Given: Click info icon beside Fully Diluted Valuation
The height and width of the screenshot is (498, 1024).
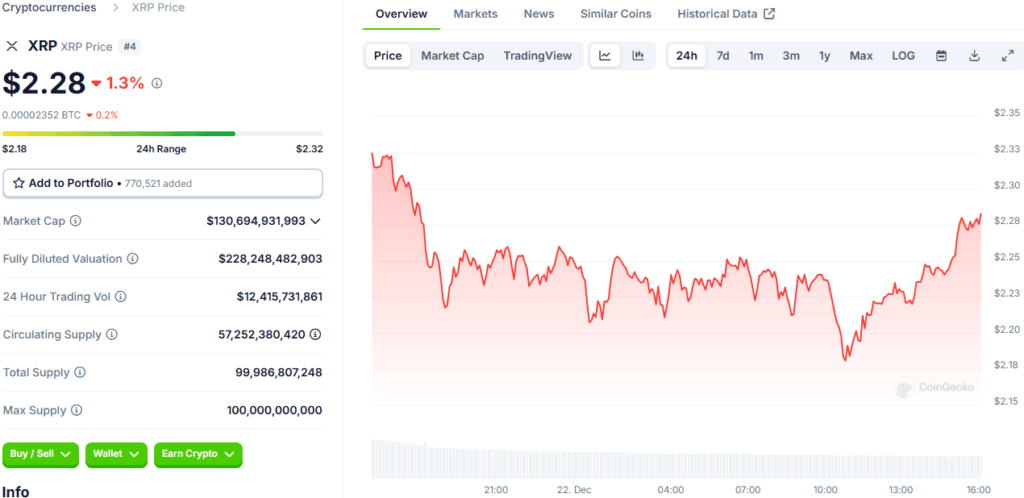Looking at the screenshot, I should pyautogui.click(x=133, y=258).
